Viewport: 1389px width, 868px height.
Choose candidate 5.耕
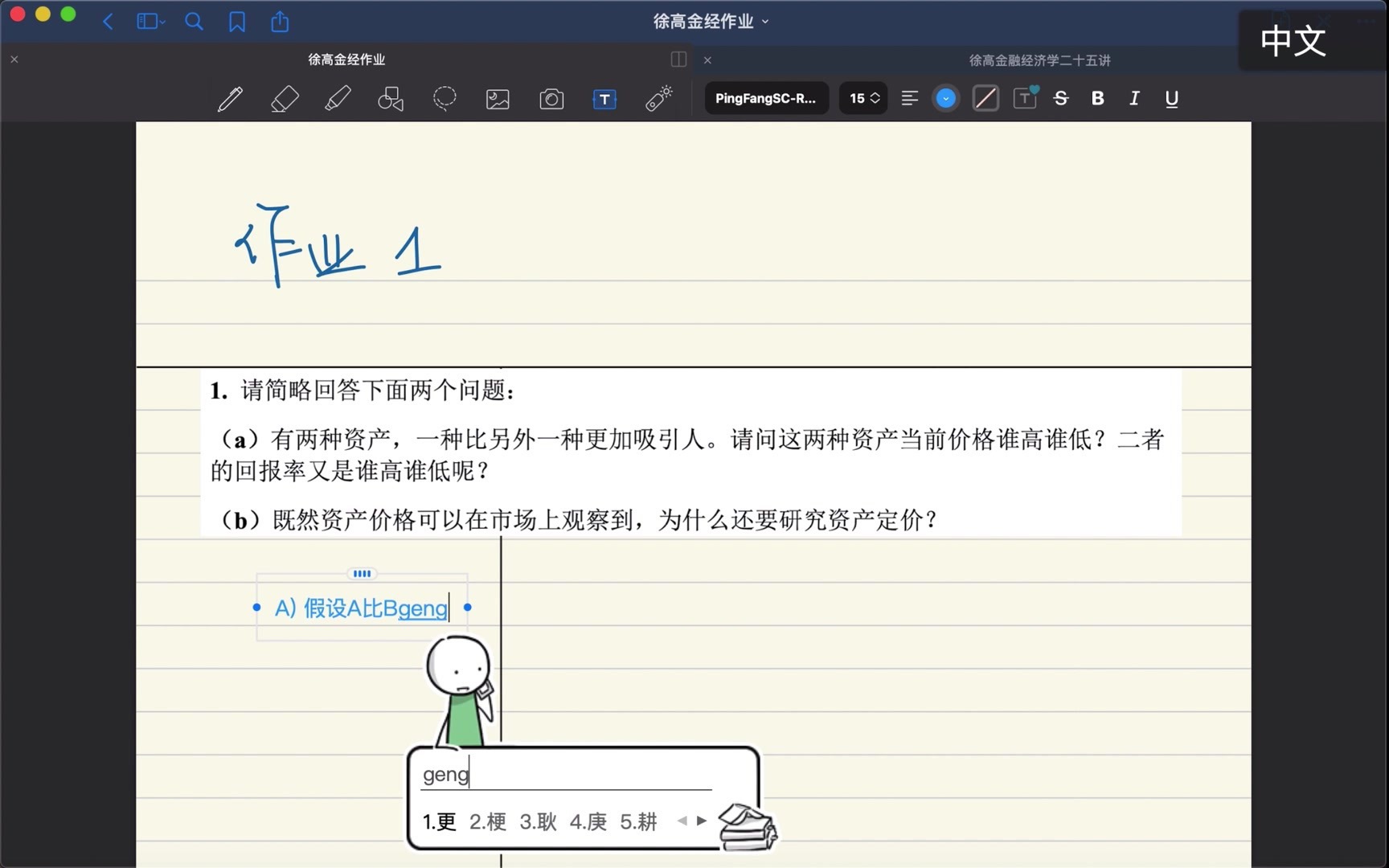pyautogui.click(x=638, y=821)
